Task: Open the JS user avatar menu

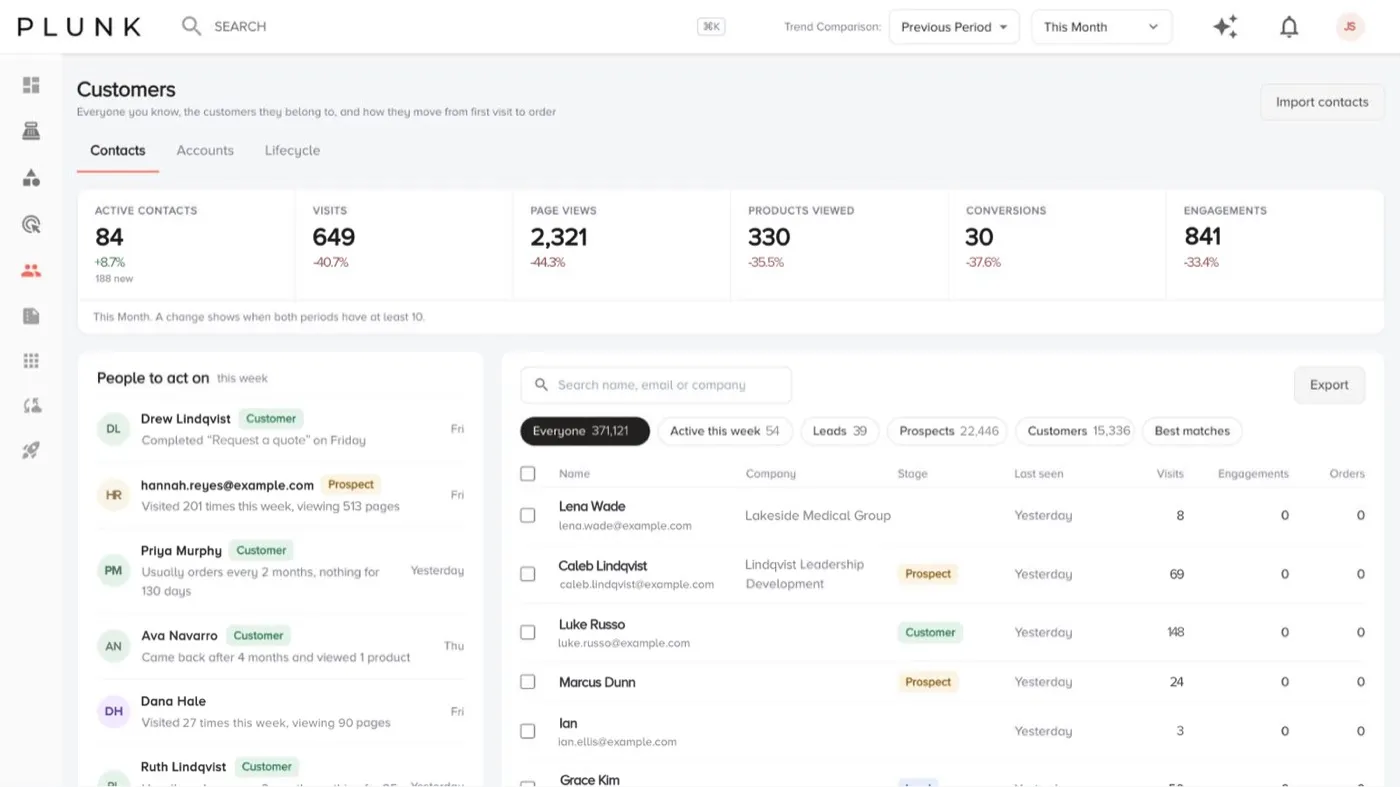Action: tap(1350, 27)
